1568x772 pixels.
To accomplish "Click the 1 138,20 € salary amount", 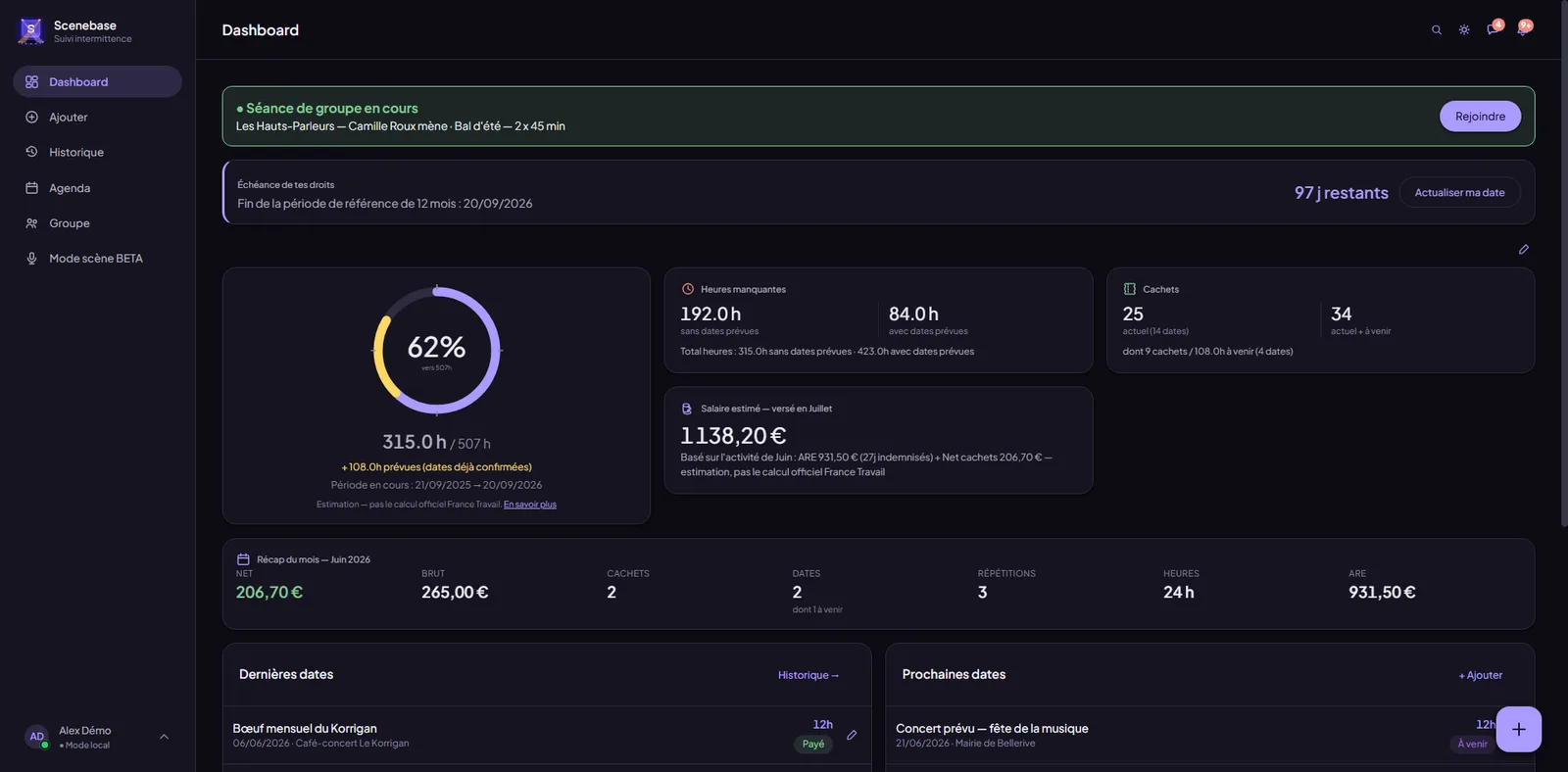I will 733,435.
